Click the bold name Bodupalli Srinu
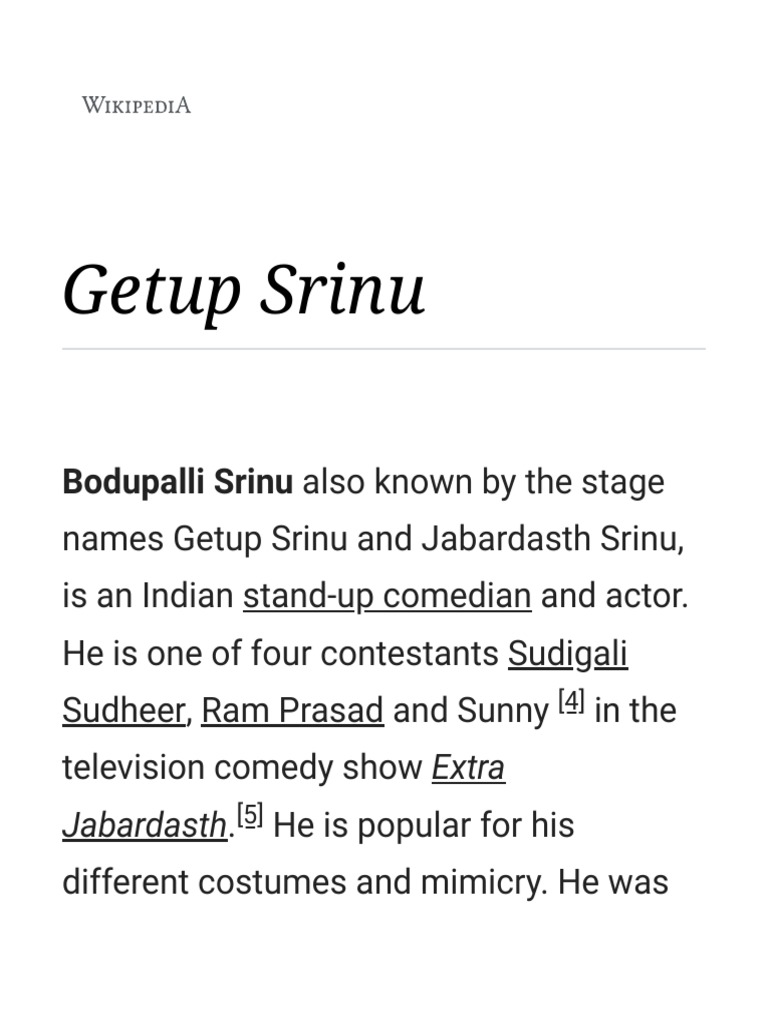The height and width of the screenshot is (1024, 768). click(x=178, y=482)
